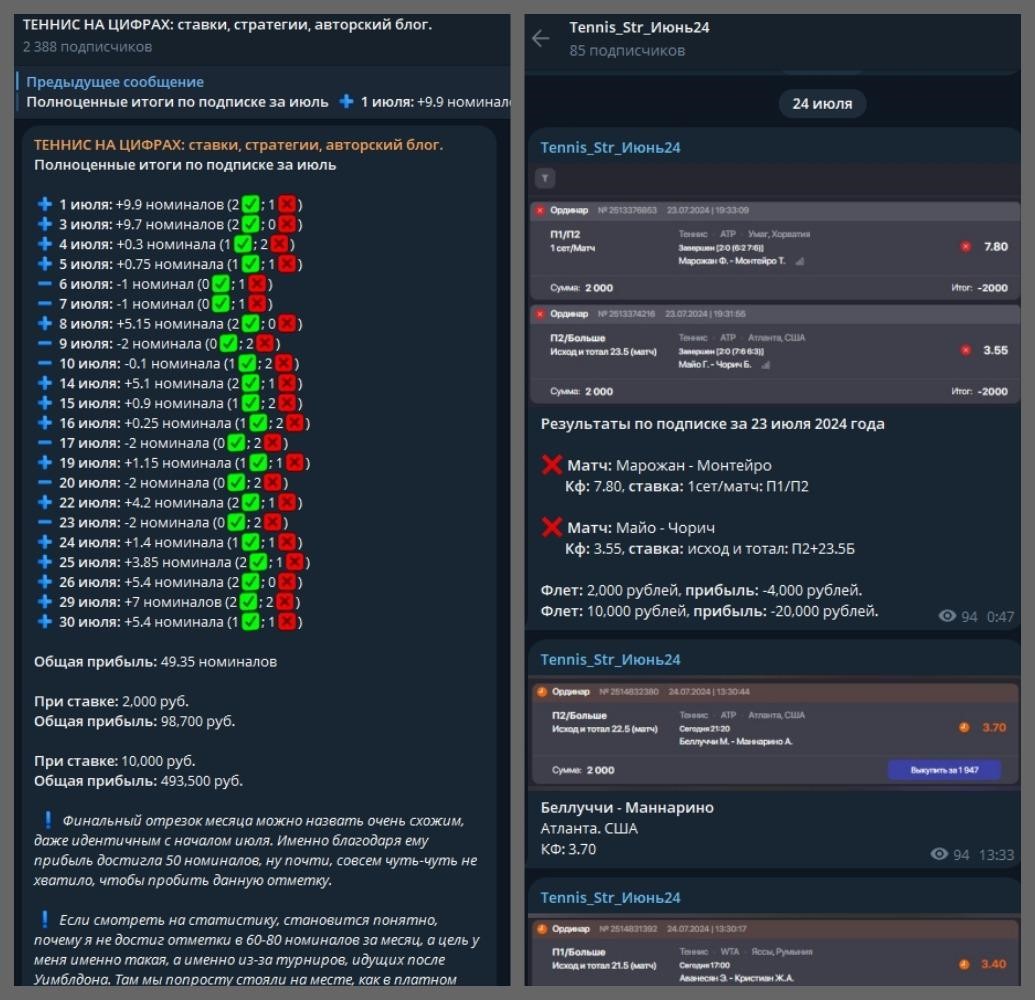This screenshot has height=1000, width=1035.
Task: Click the eye views icon on the 13:33 message
Action: point(939,854)
